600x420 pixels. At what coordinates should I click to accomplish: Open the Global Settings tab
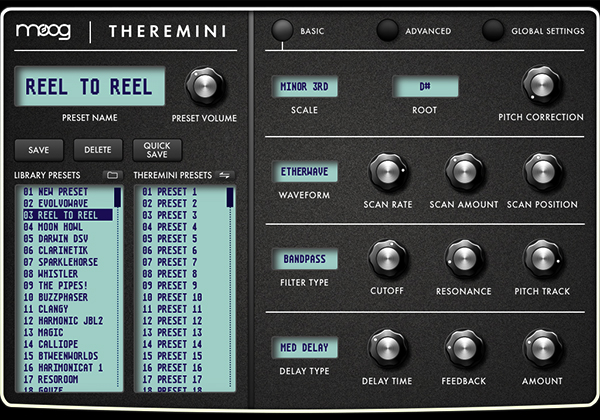pos(493,31)
